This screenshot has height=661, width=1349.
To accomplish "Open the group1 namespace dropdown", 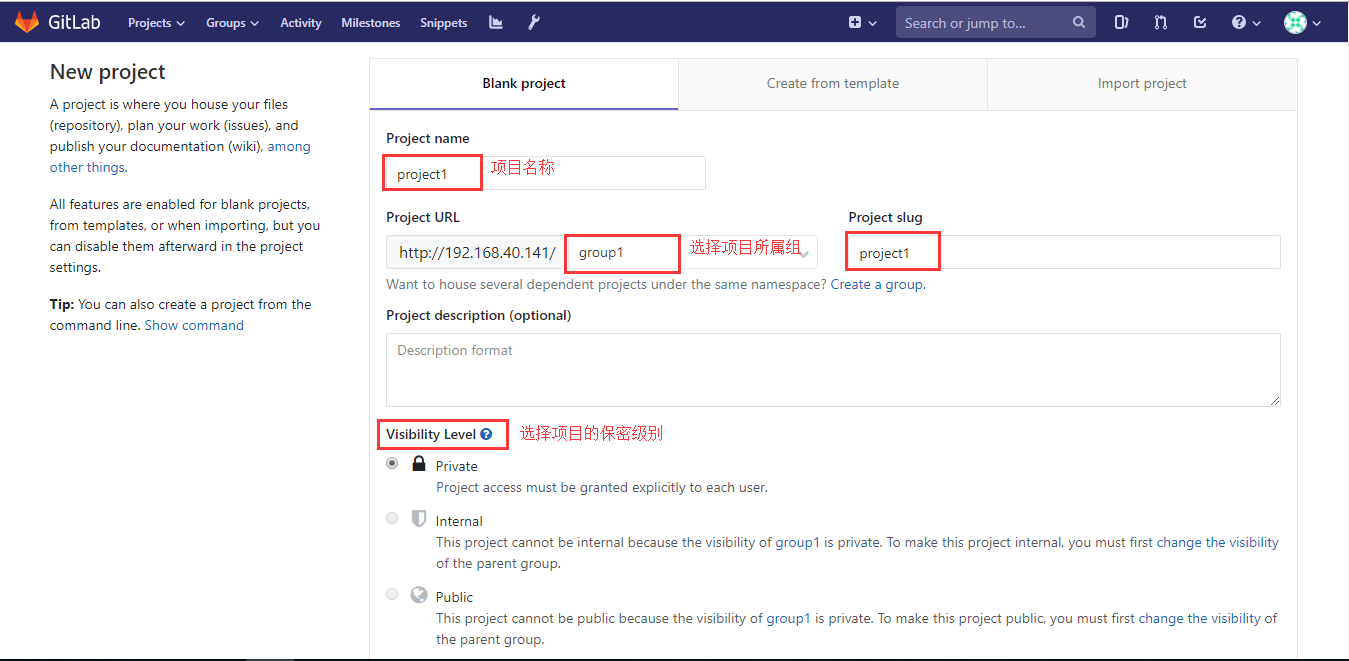I will click(x=690, y=253).
